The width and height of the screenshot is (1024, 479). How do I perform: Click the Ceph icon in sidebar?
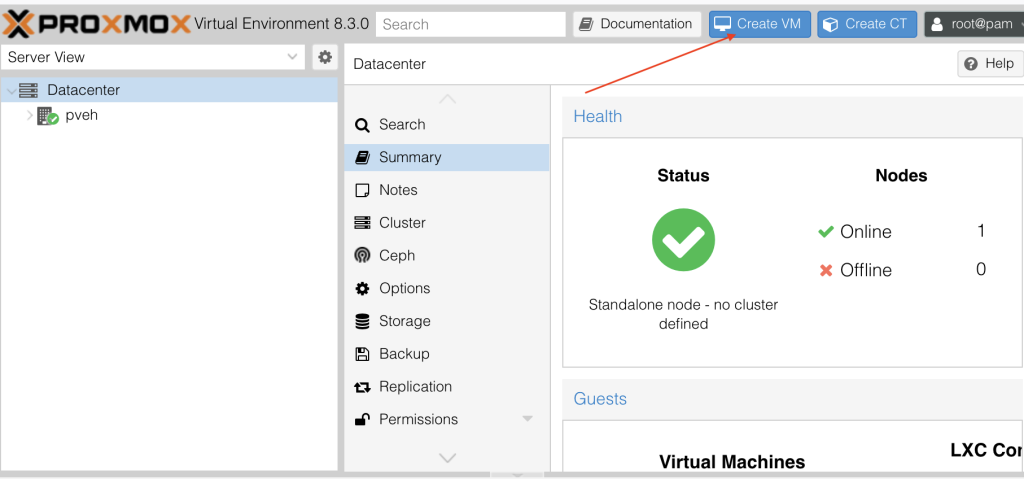coord(362,256)
